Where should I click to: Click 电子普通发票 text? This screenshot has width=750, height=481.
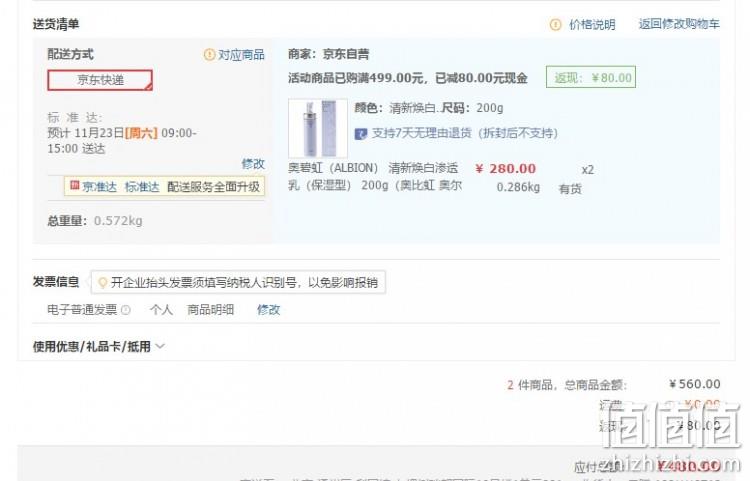pos(82,310)
